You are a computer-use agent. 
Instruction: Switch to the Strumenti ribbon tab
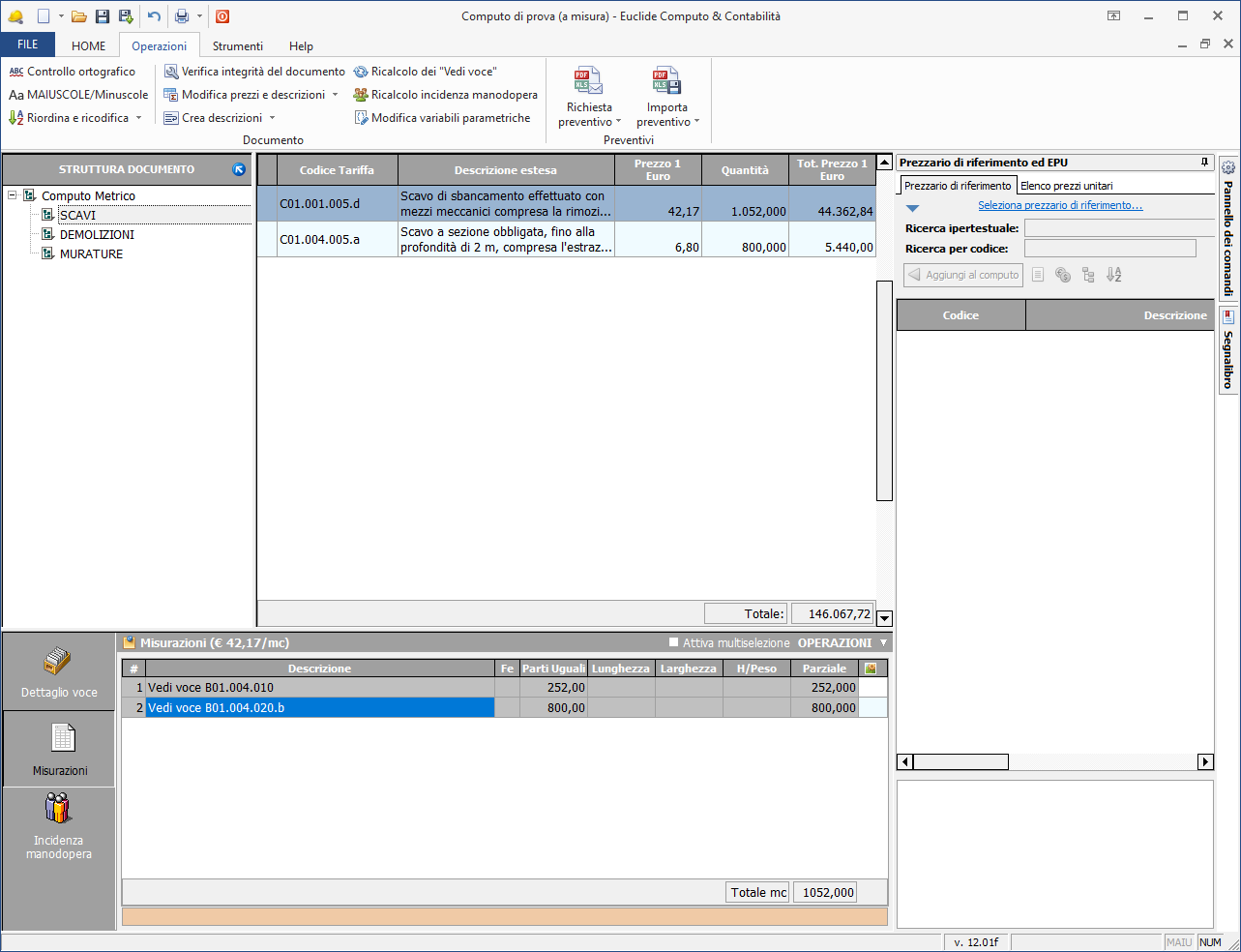(237, 45)
